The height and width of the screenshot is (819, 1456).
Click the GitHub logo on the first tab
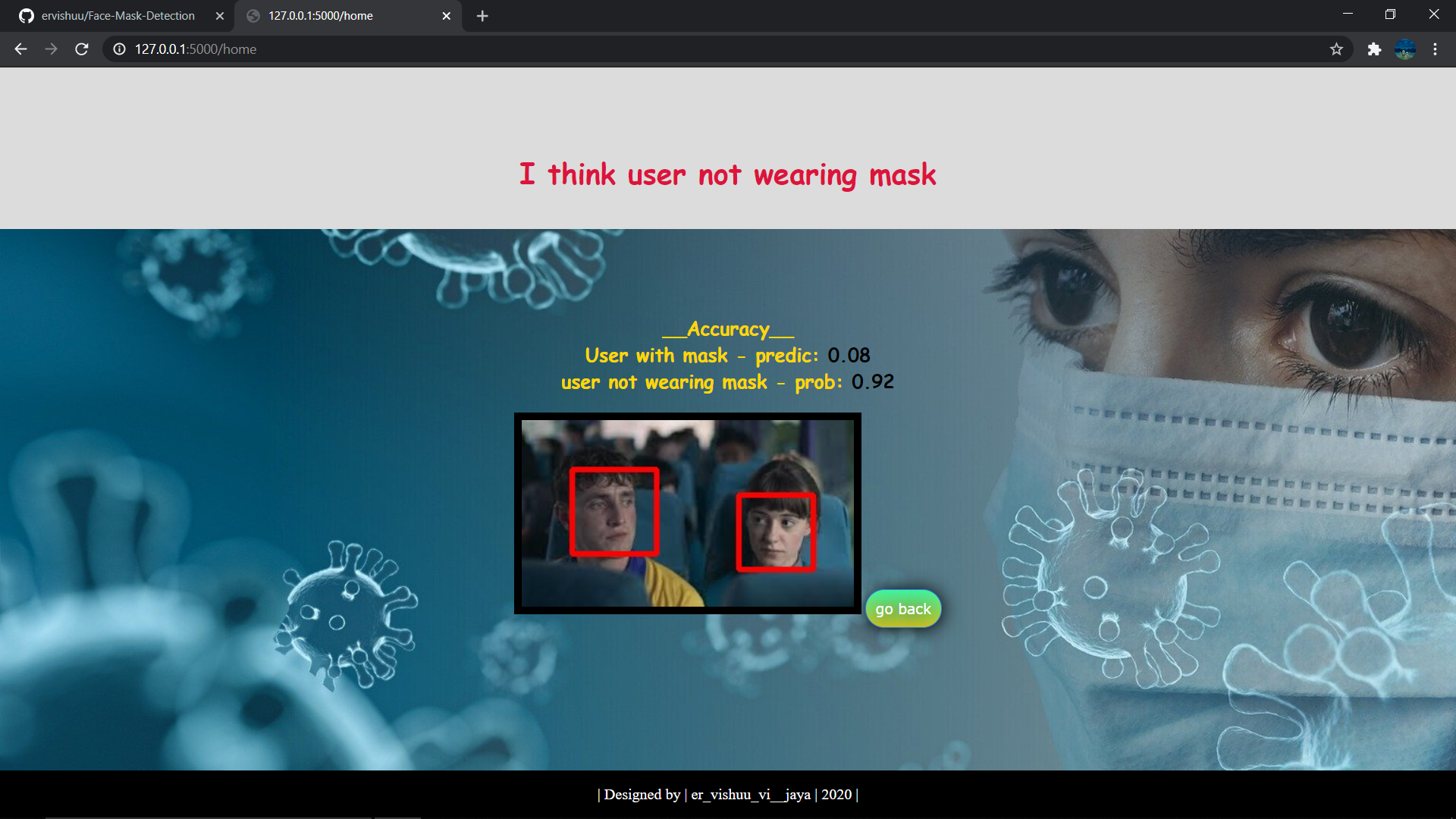[x=26, y=15]
